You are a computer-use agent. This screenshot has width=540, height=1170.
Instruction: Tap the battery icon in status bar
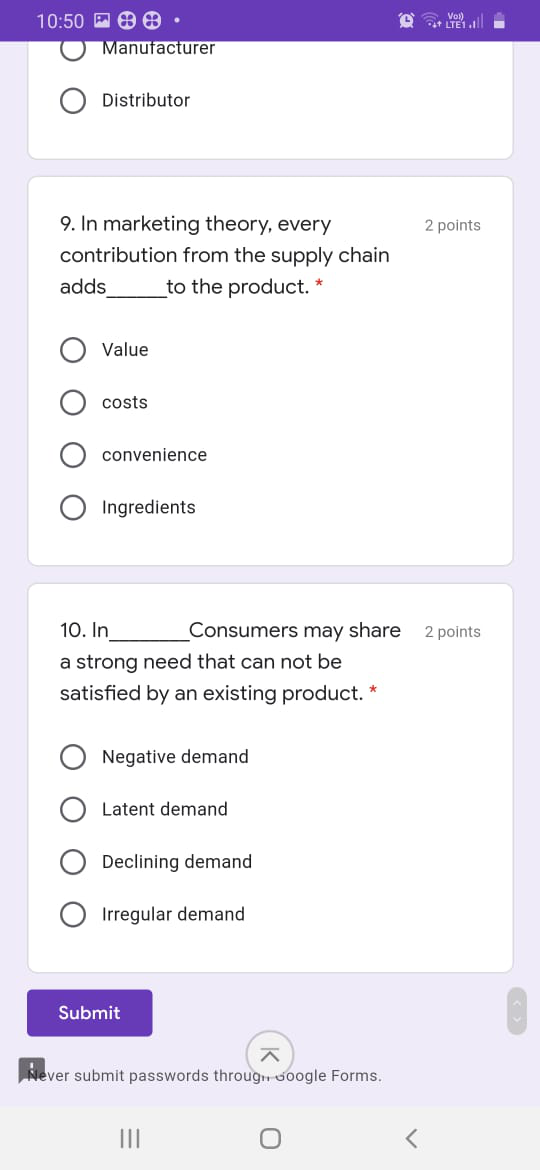(500, 21)
